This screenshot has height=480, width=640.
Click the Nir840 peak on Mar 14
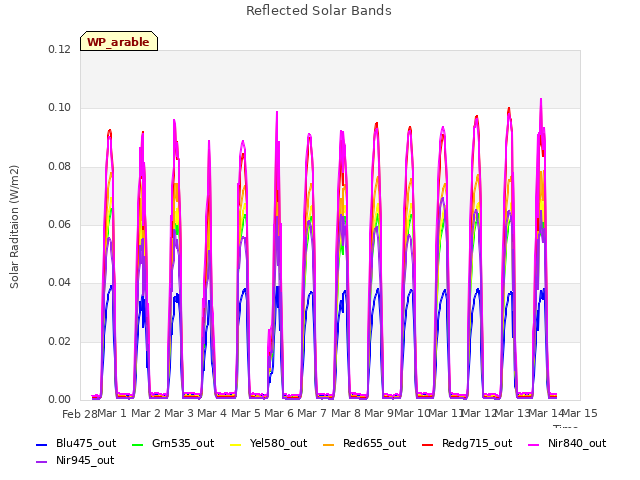click(541, 99)
